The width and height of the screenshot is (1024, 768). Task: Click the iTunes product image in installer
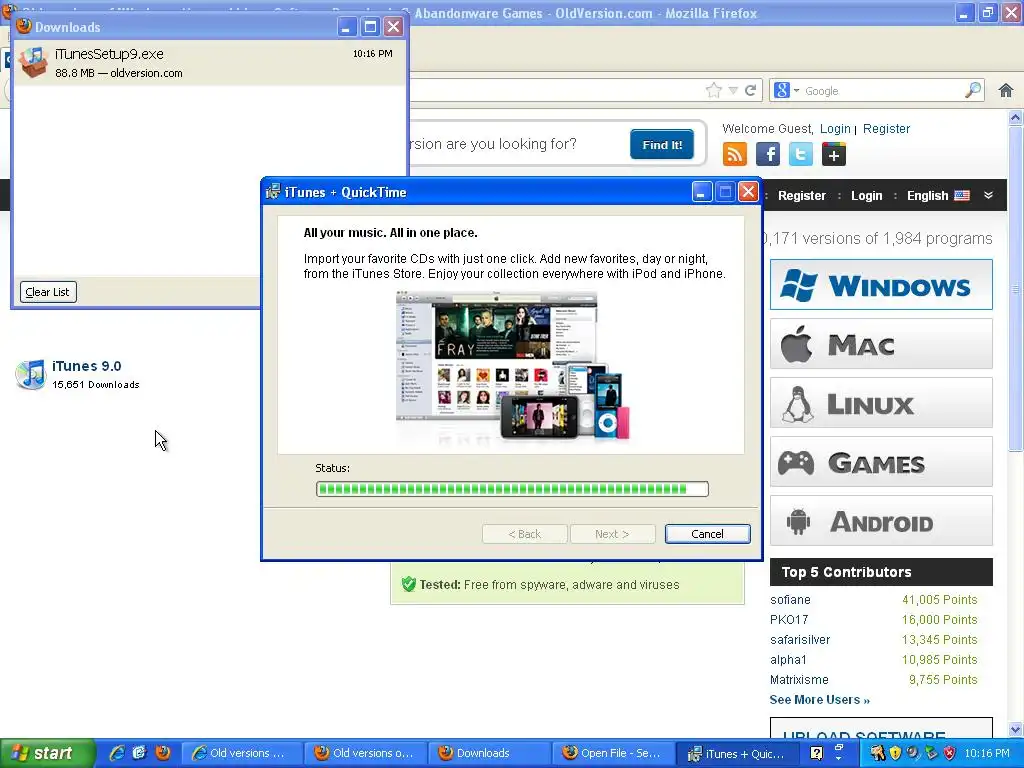(x=513, y=366)
